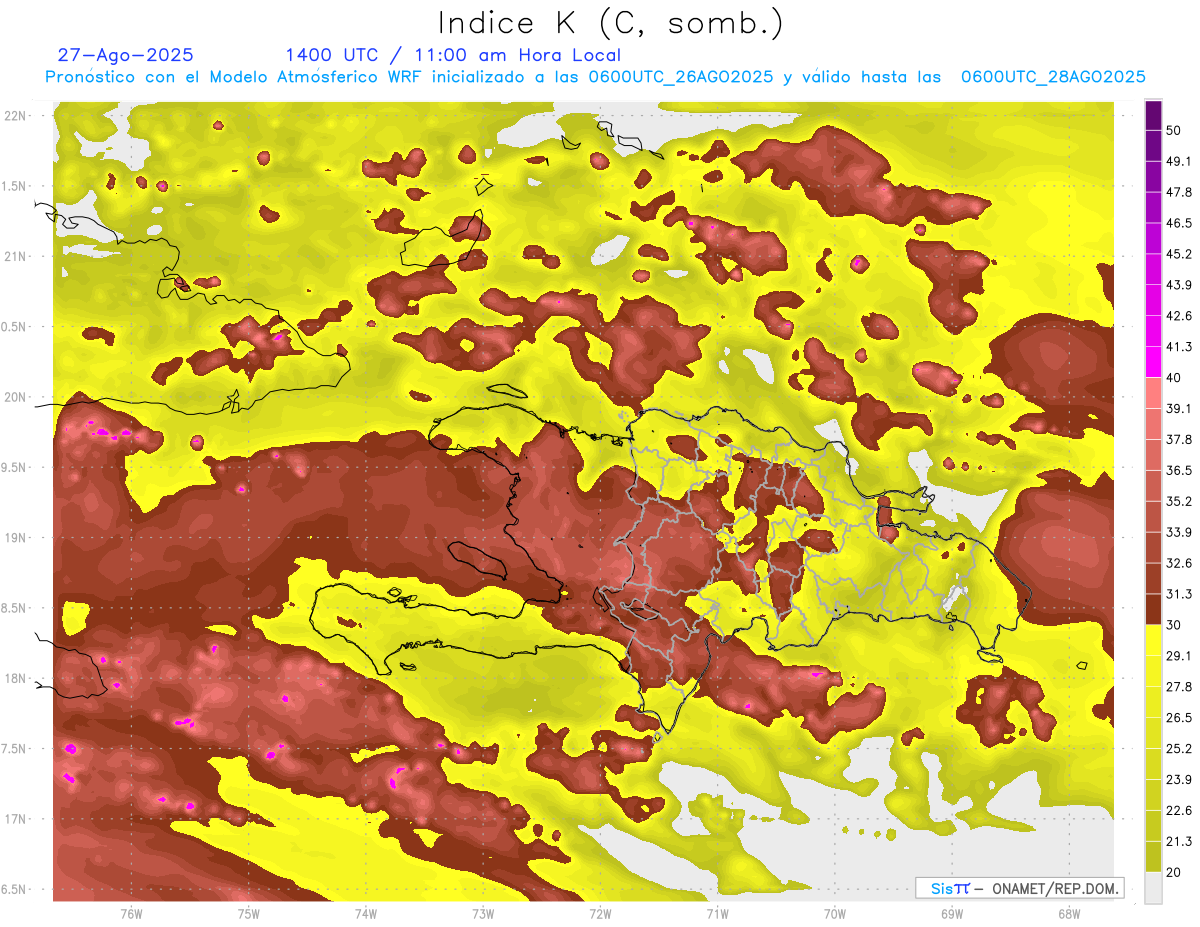Click the dark brown color bar segment between 30 and 31.3
Image resolution: width=1200 pixels, height=927 pixels.
coord(1153,609)
